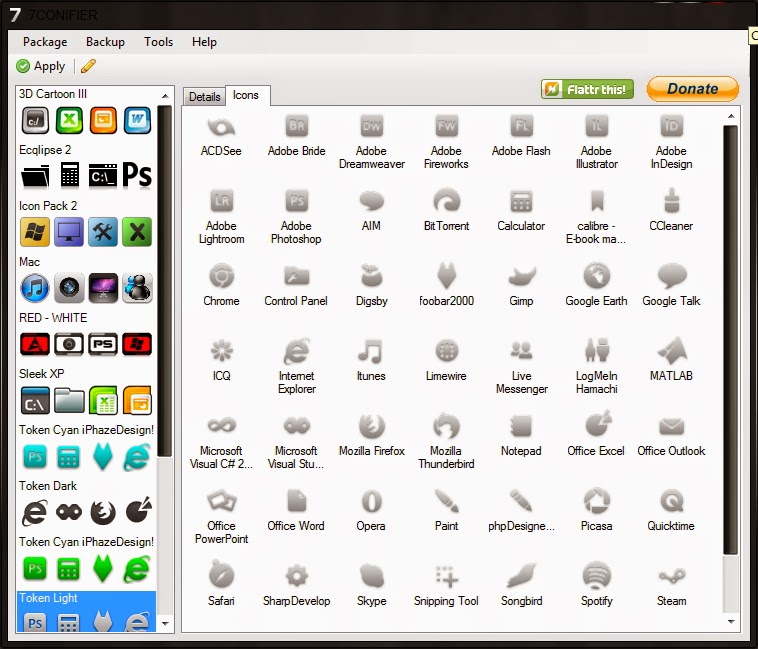Switch to the Icons tab
This screenshot has width=758, height=649.
246,95
